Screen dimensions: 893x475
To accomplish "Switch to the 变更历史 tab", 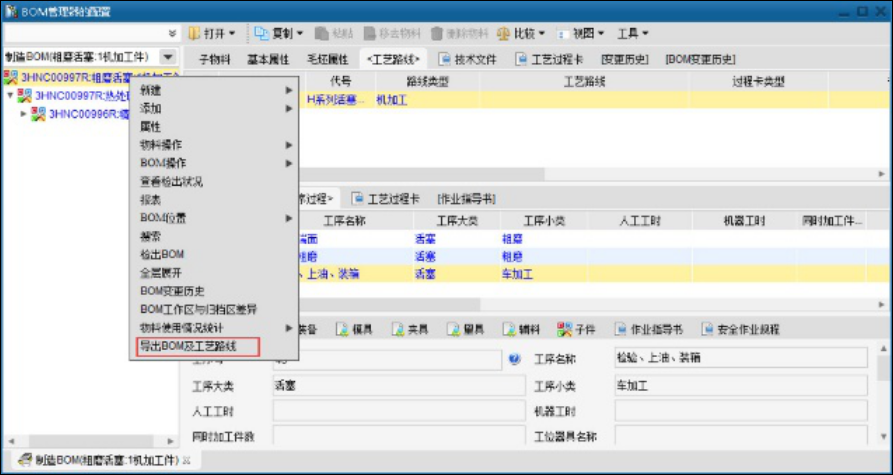I will (625, 59).
